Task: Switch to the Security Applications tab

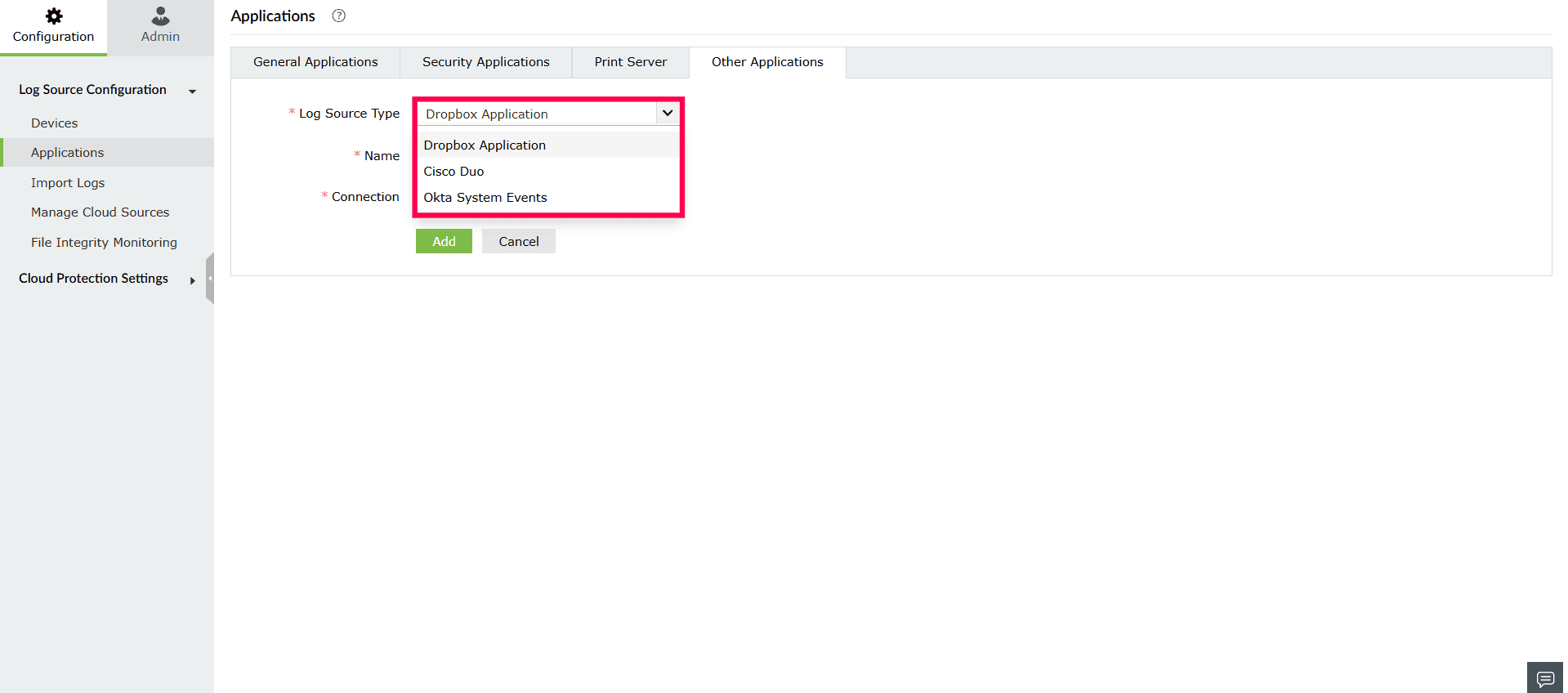Action: pyautogui.click(x=486, y=62)
